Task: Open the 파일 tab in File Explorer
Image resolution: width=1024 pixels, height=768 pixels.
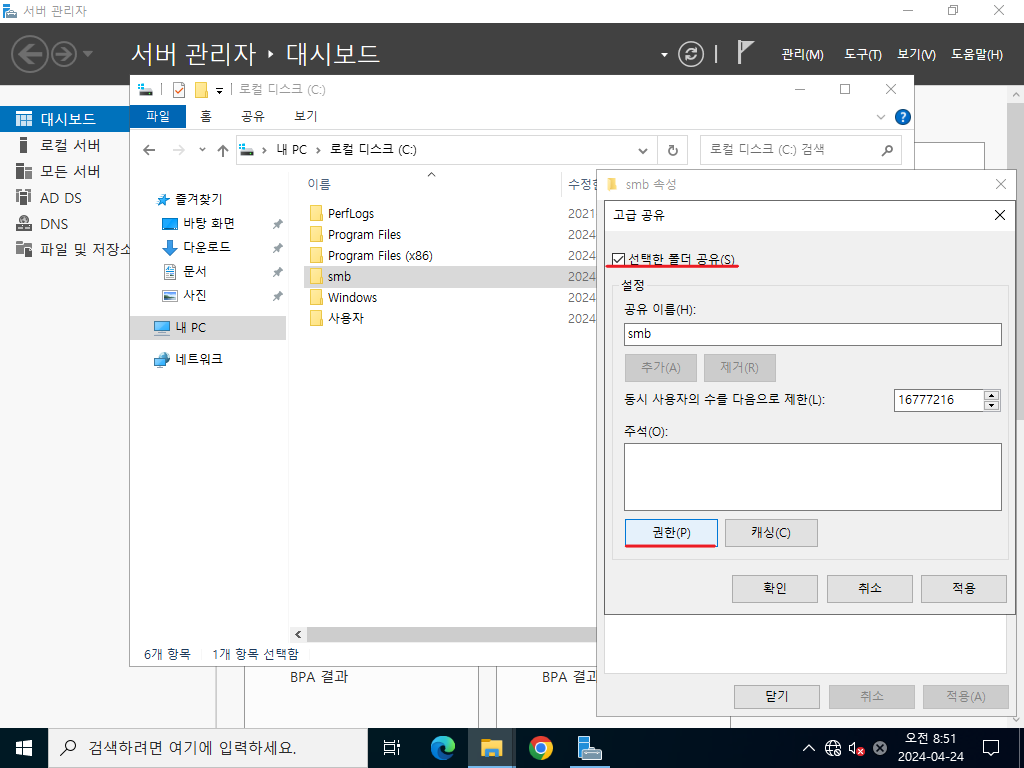Action: click(158, 116)
